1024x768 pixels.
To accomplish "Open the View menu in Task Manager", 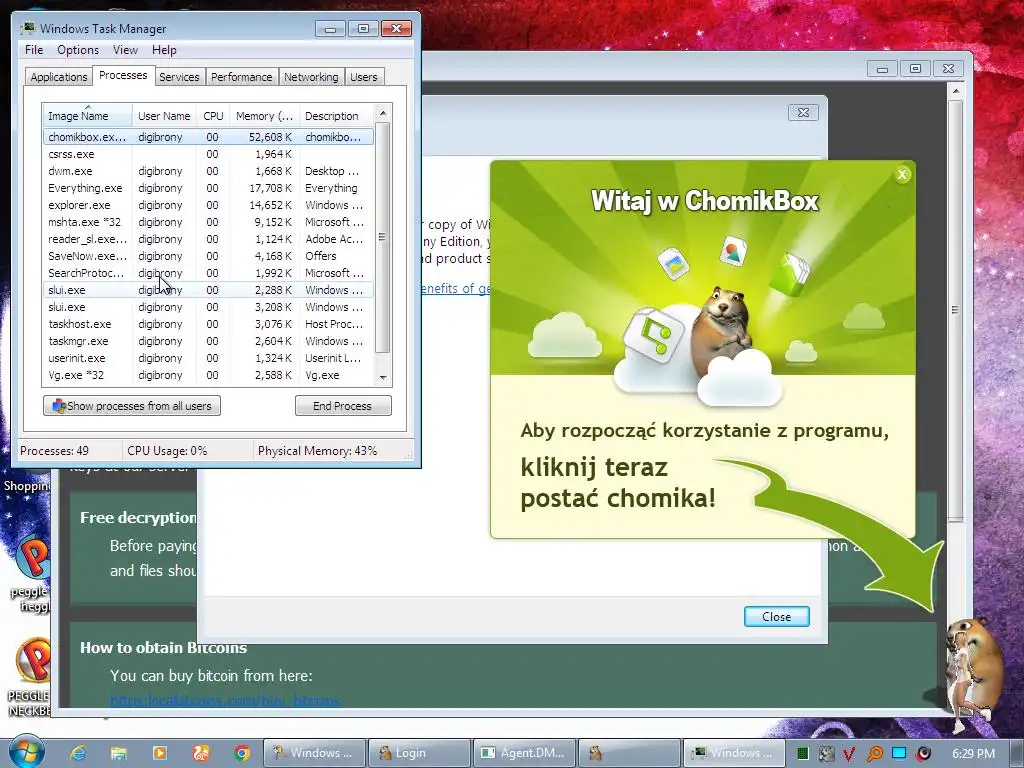I will tap(125, 50).
